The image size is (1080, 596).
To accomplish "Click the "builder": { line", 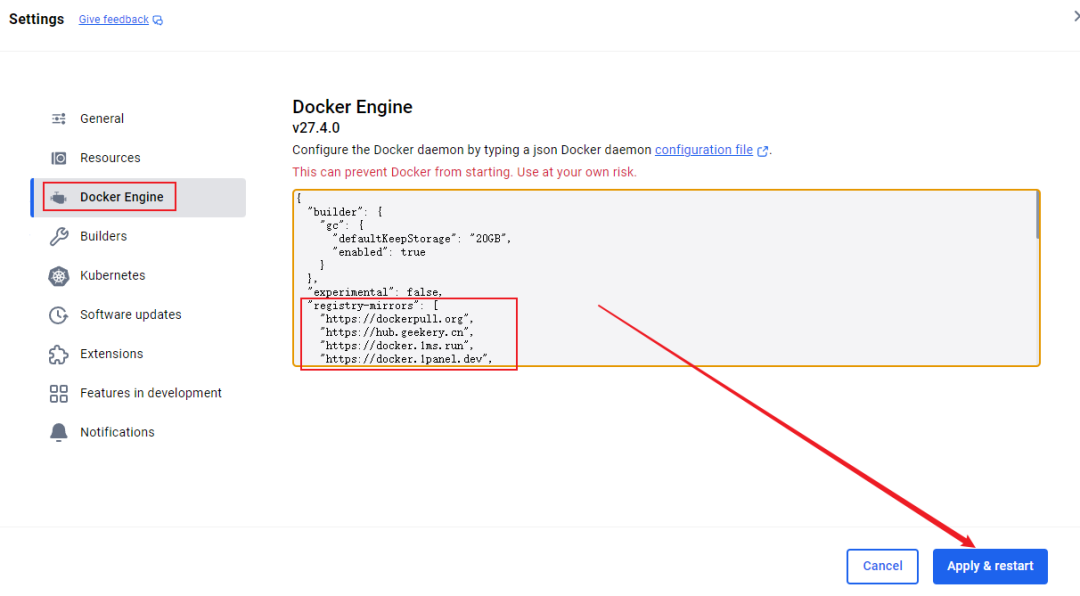I will [344, 212].
